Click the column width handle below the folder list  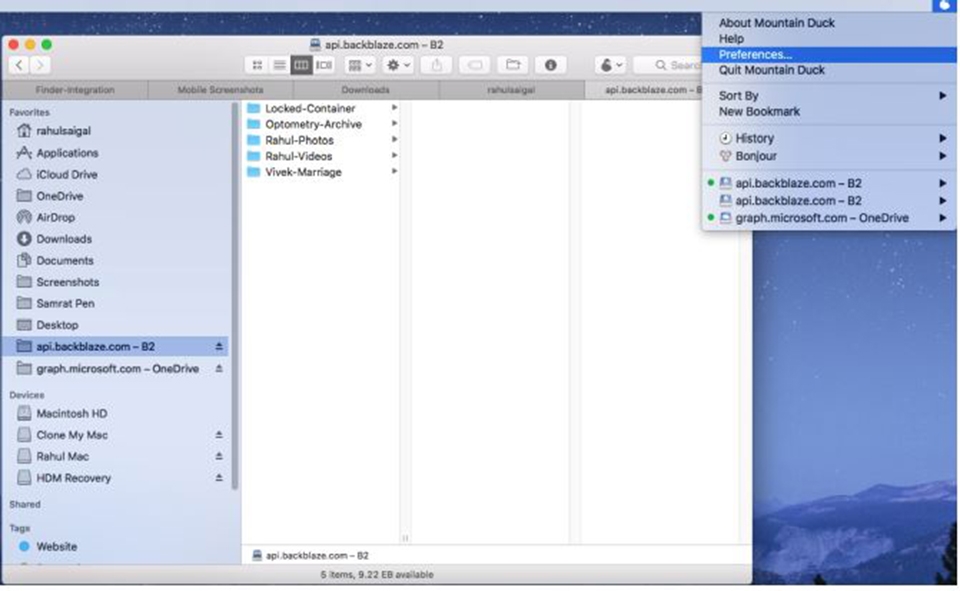click(405, 538)
